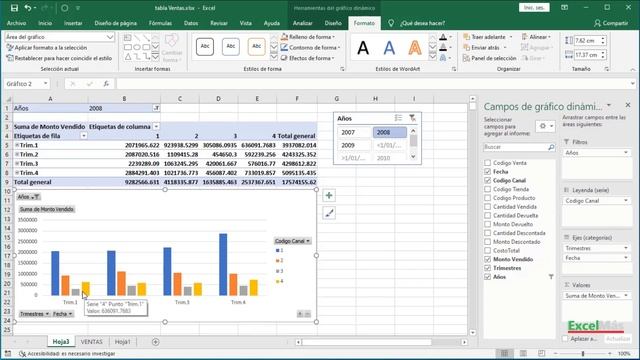Expand Trim.1 row group
Image resolution: width=640 pixels, height=360 pixels.
point(17,145)
